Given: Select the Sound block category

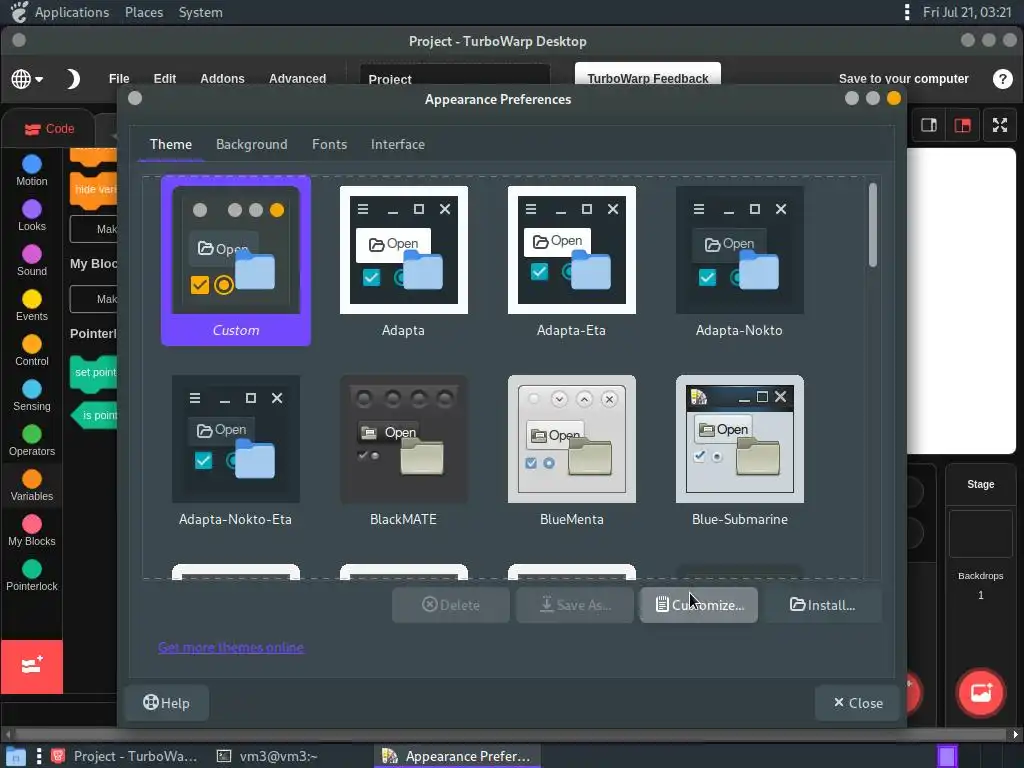Looking at the screenshot, I should (x=31, y=261).
